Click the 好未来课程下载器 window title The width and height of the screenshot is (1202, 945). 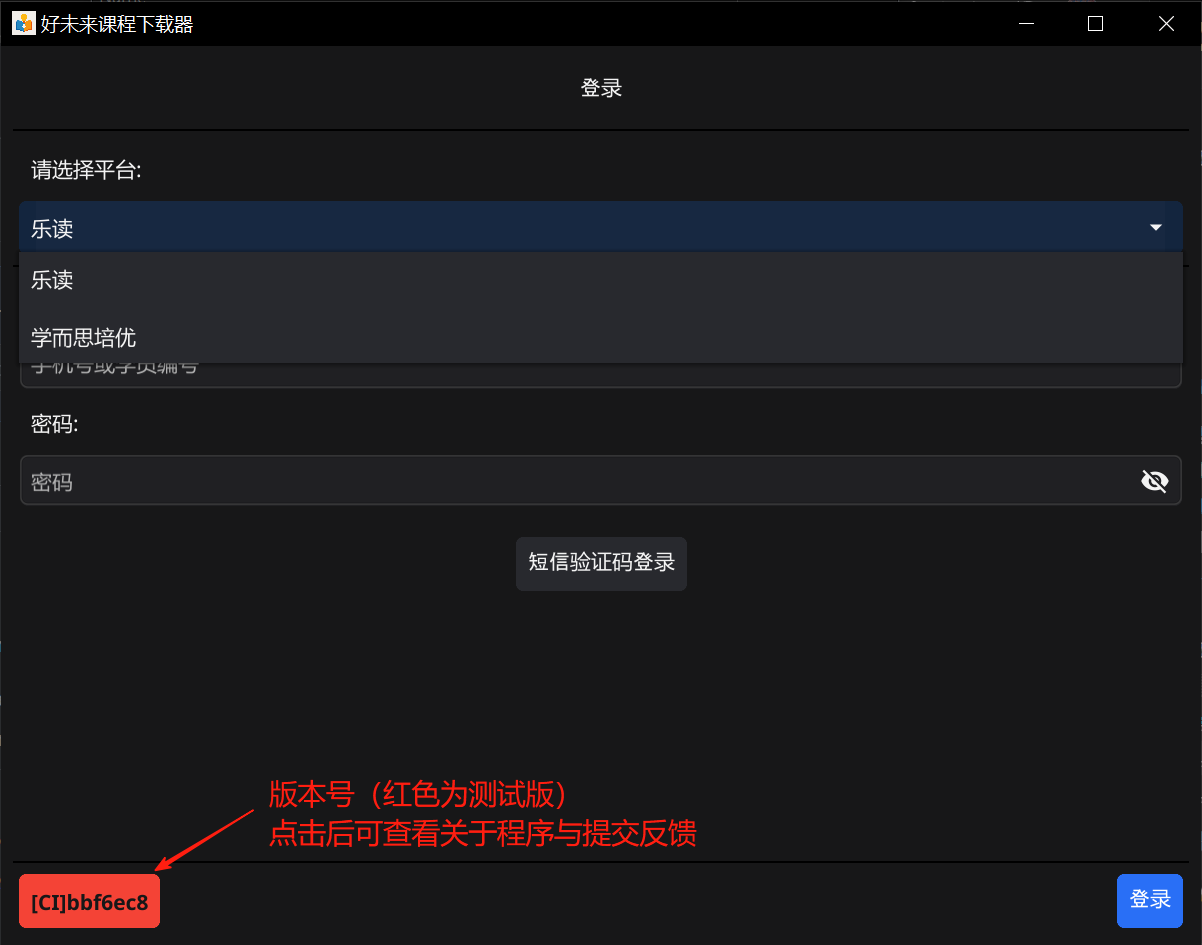pyautogui.click(x=117, y=24)
